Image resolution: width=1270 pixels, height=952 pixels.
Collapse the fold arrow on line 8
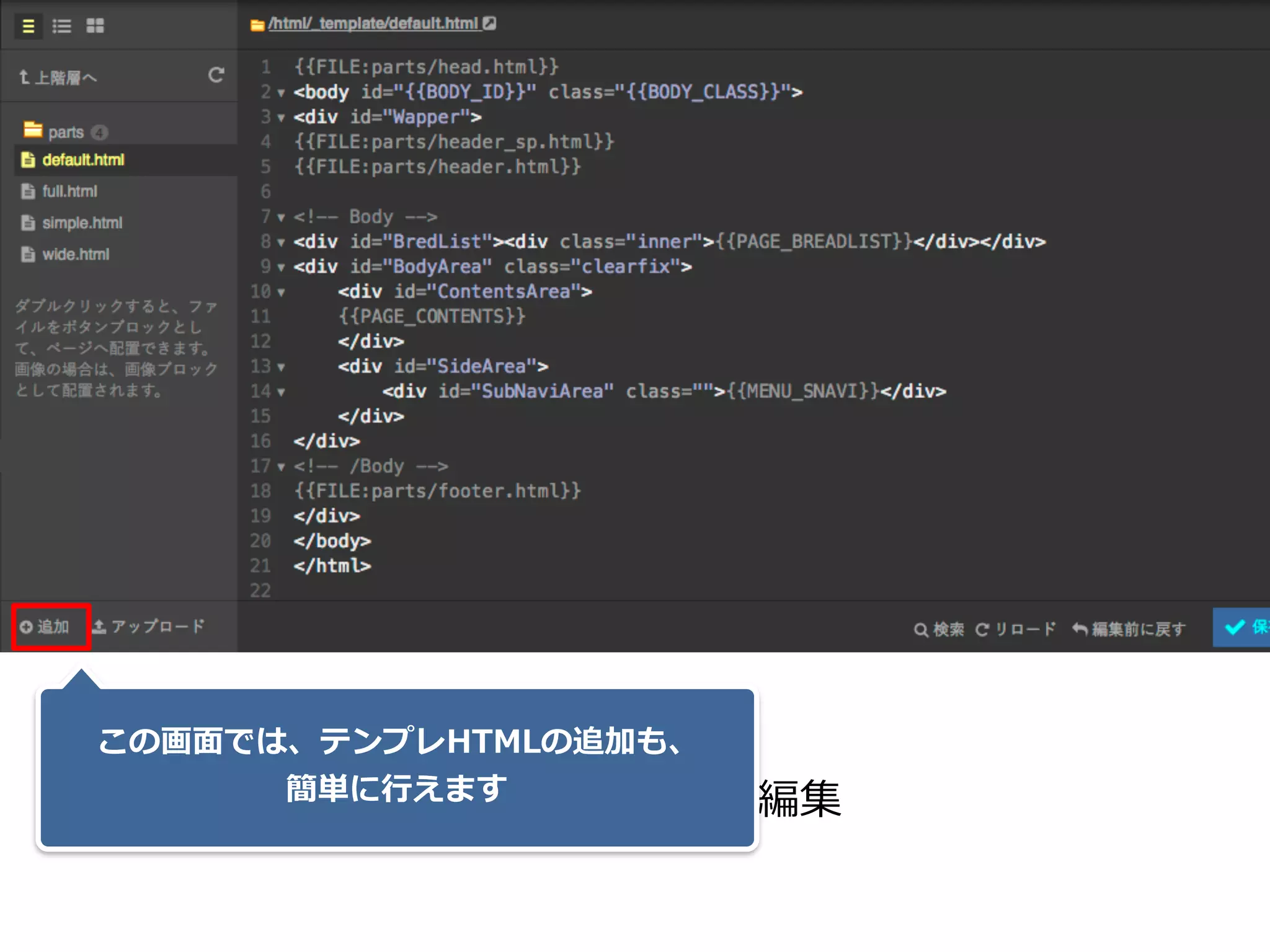pyautogui.click(x=281, y=242)
